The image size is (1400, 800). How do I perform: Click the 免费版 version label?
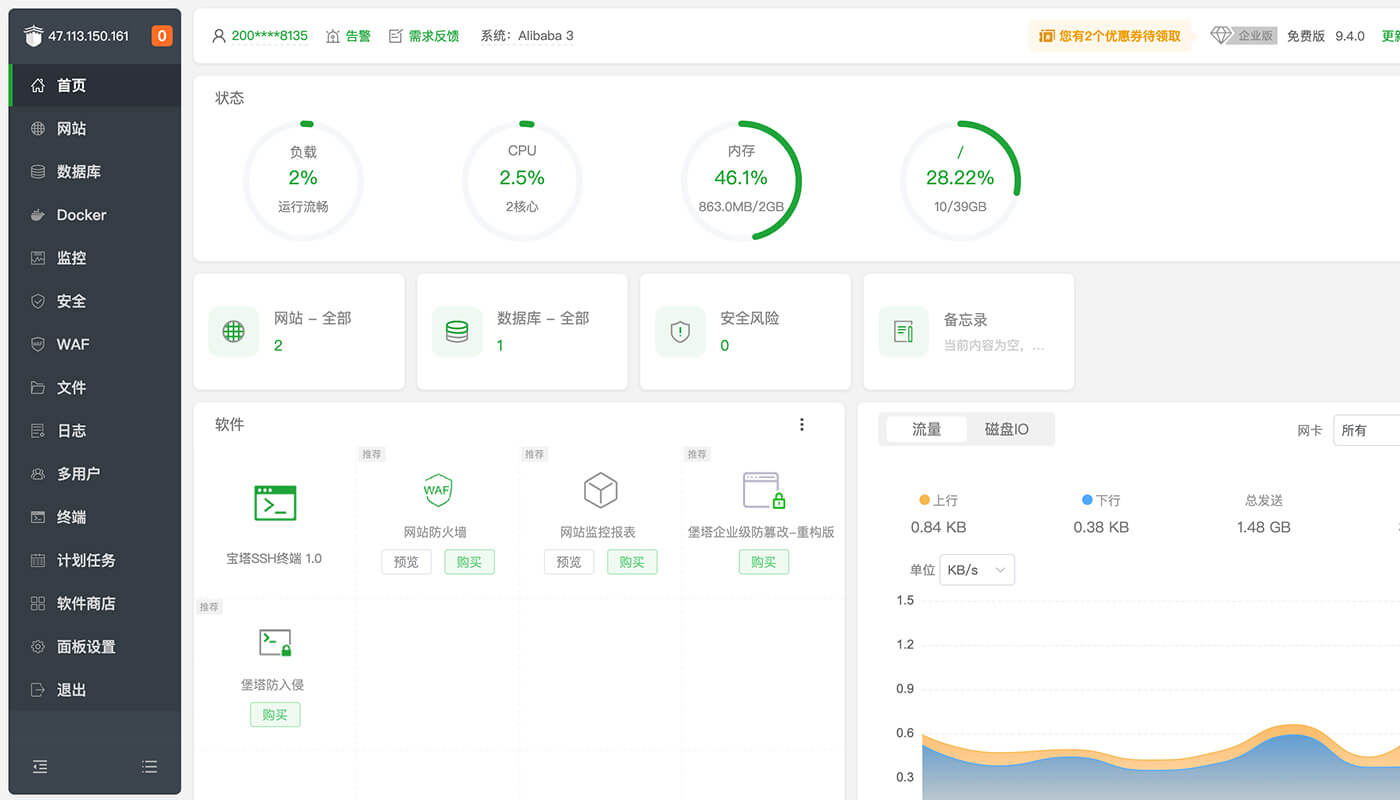click(1306, 36)
